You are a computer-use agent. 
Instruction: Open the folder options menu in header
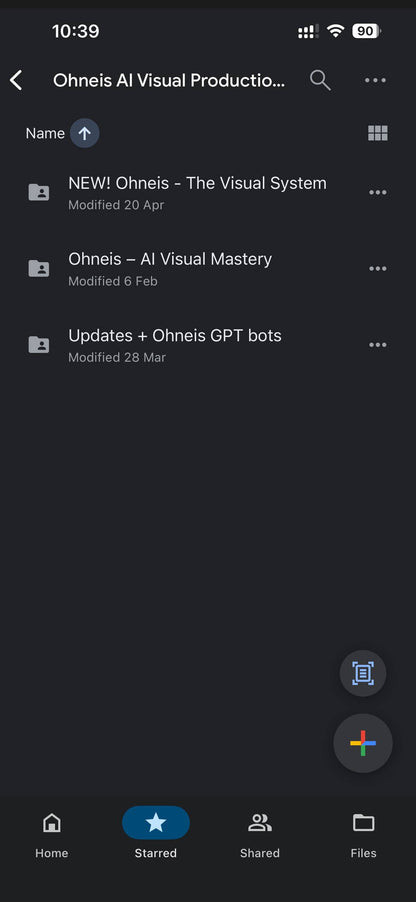pos(375,81)
